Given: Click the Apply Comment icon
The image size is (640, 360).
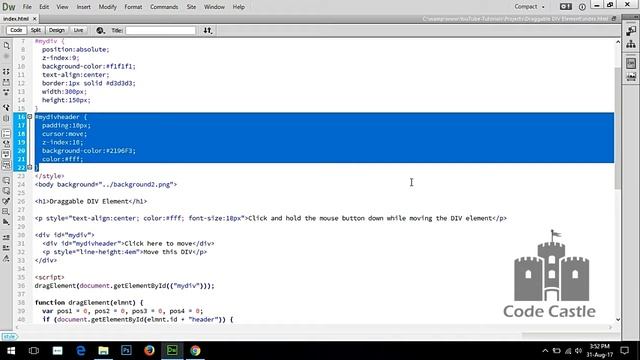Looking at the screenshot, I should [x=6, y=180].
